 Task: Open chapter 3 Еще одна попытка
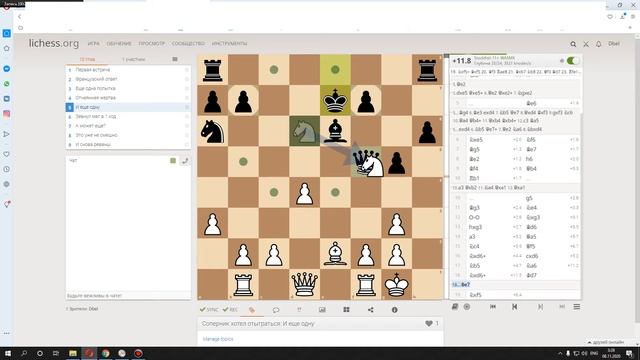click(x=128, y=89)
